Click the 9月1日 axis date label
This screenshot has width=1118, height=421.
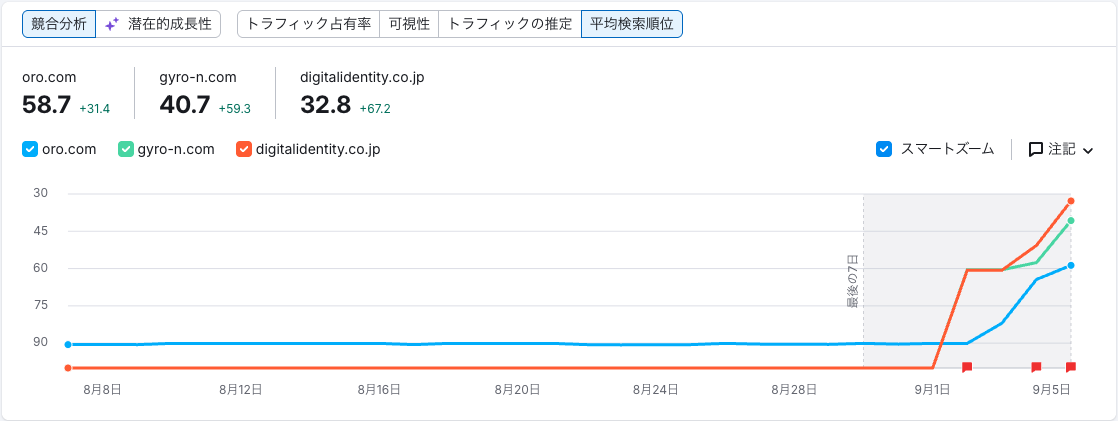pyautogui.click(x=933, y=390)
